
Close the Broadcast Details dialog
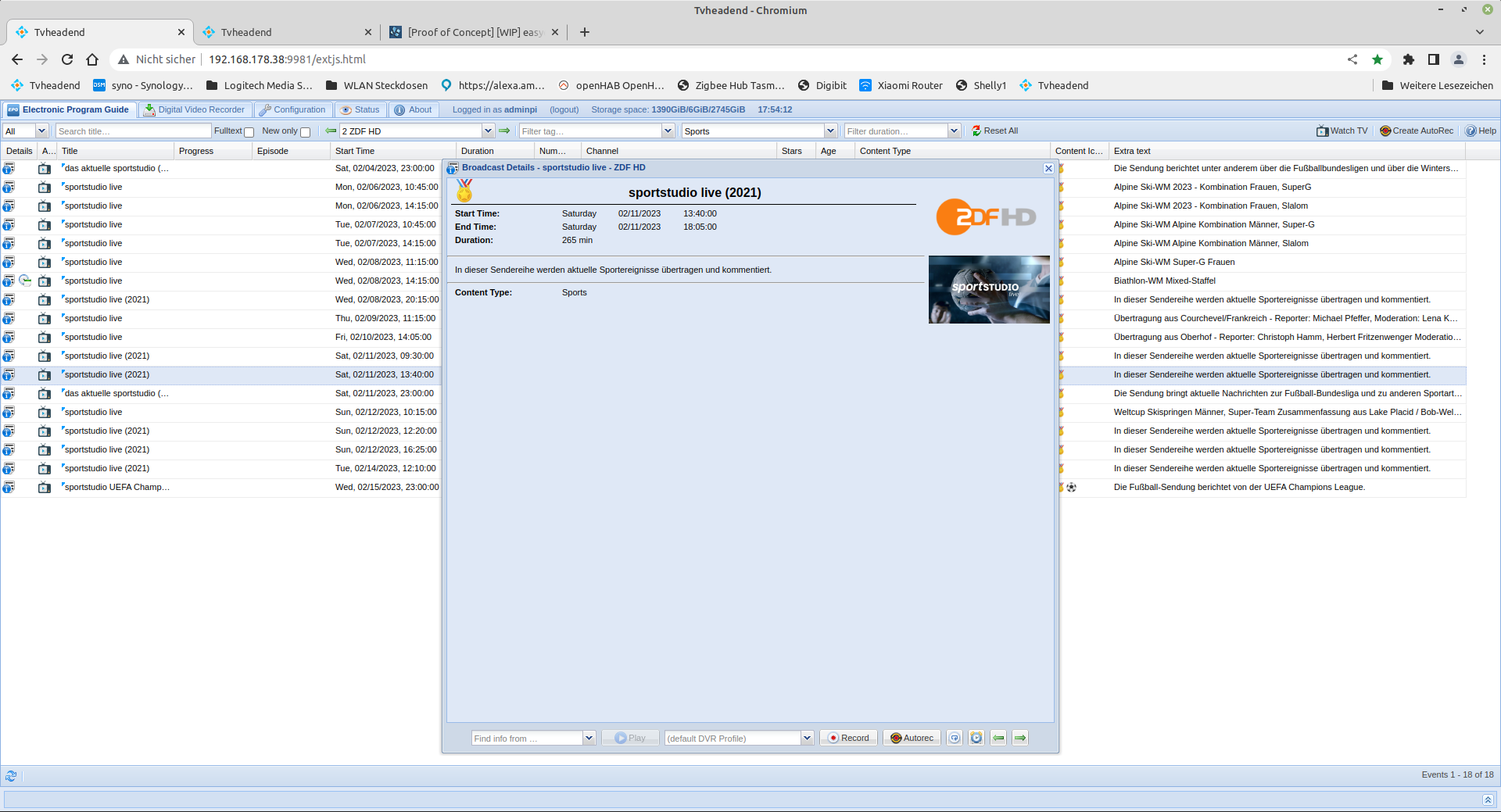[x=1048, y=168]
